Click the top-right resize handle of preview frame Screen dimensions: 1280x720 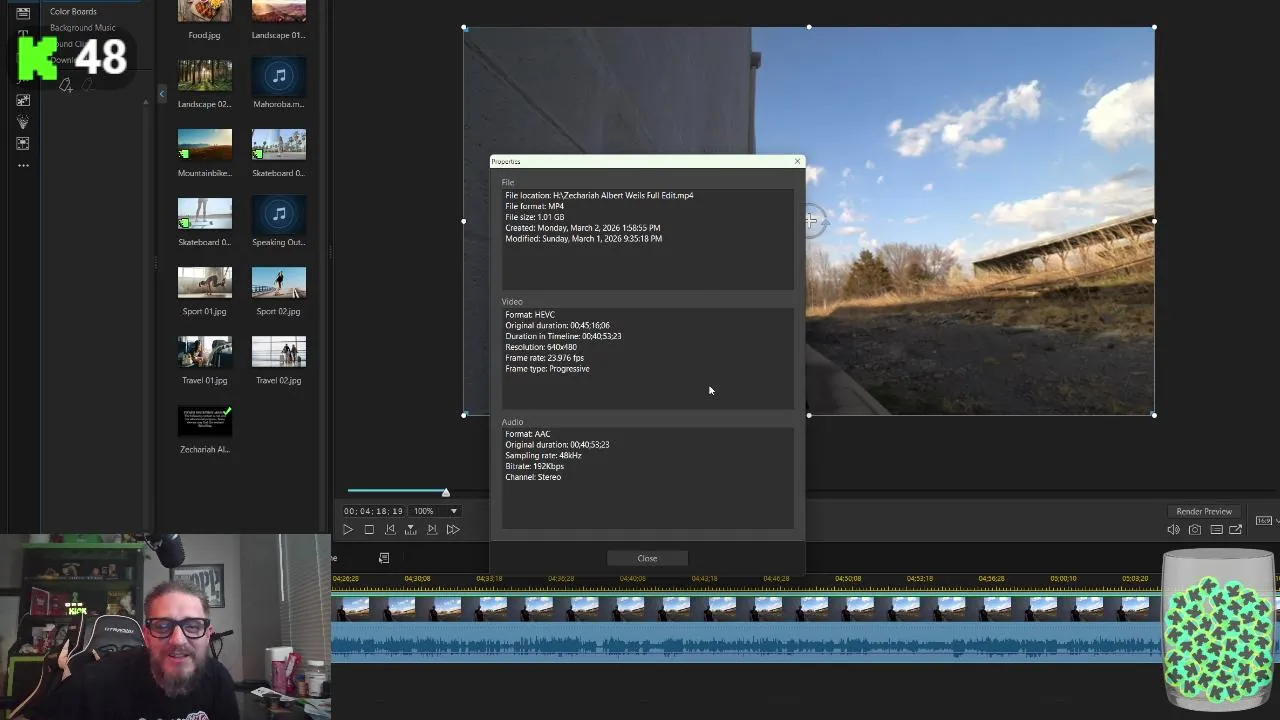(1154, 28)
